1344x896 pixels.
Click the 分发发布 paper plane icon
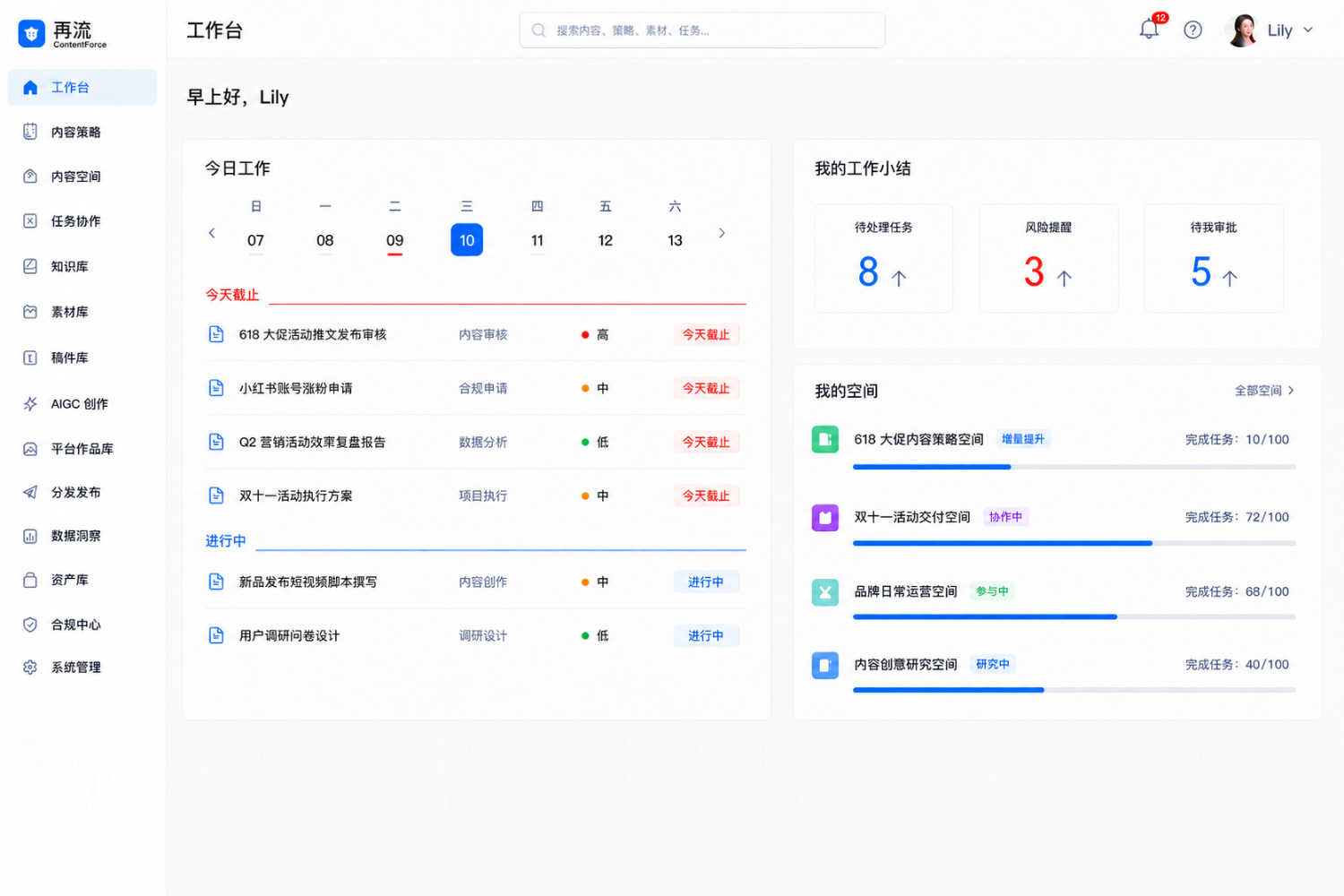(x=30, y=492)
